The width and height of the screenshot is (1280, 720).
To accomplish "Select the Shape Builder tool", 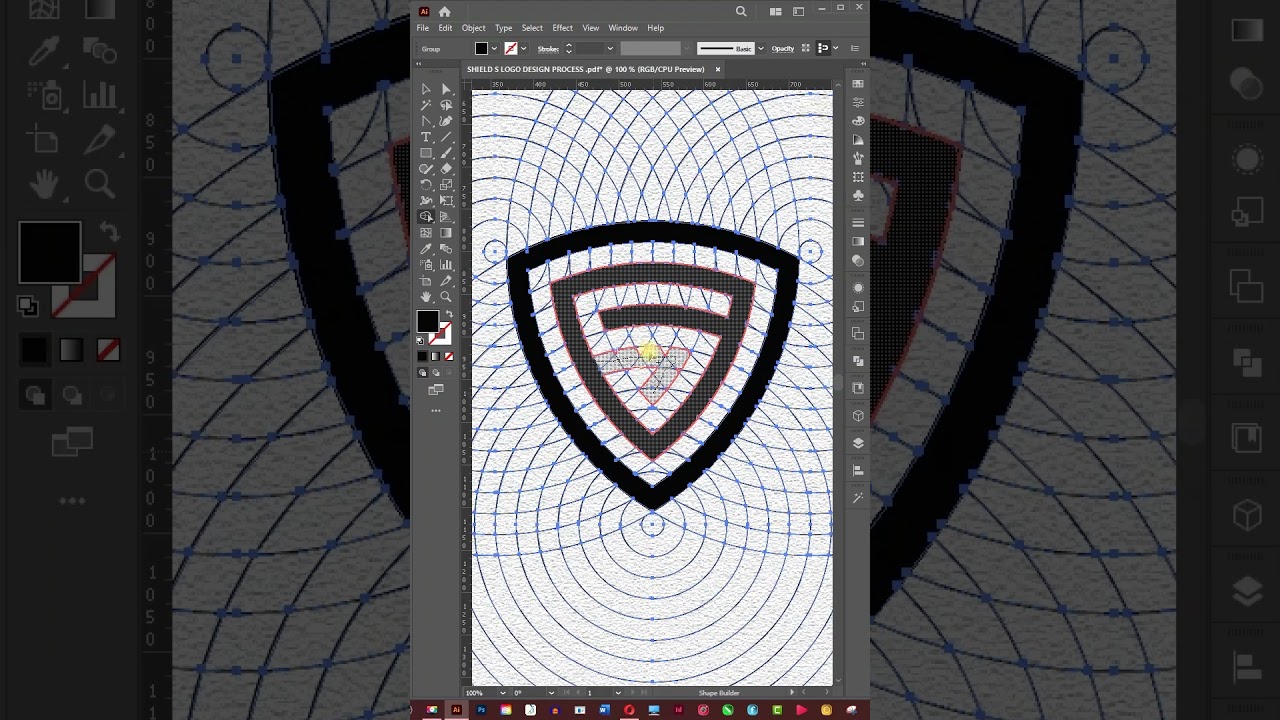I will click(426, 216).
